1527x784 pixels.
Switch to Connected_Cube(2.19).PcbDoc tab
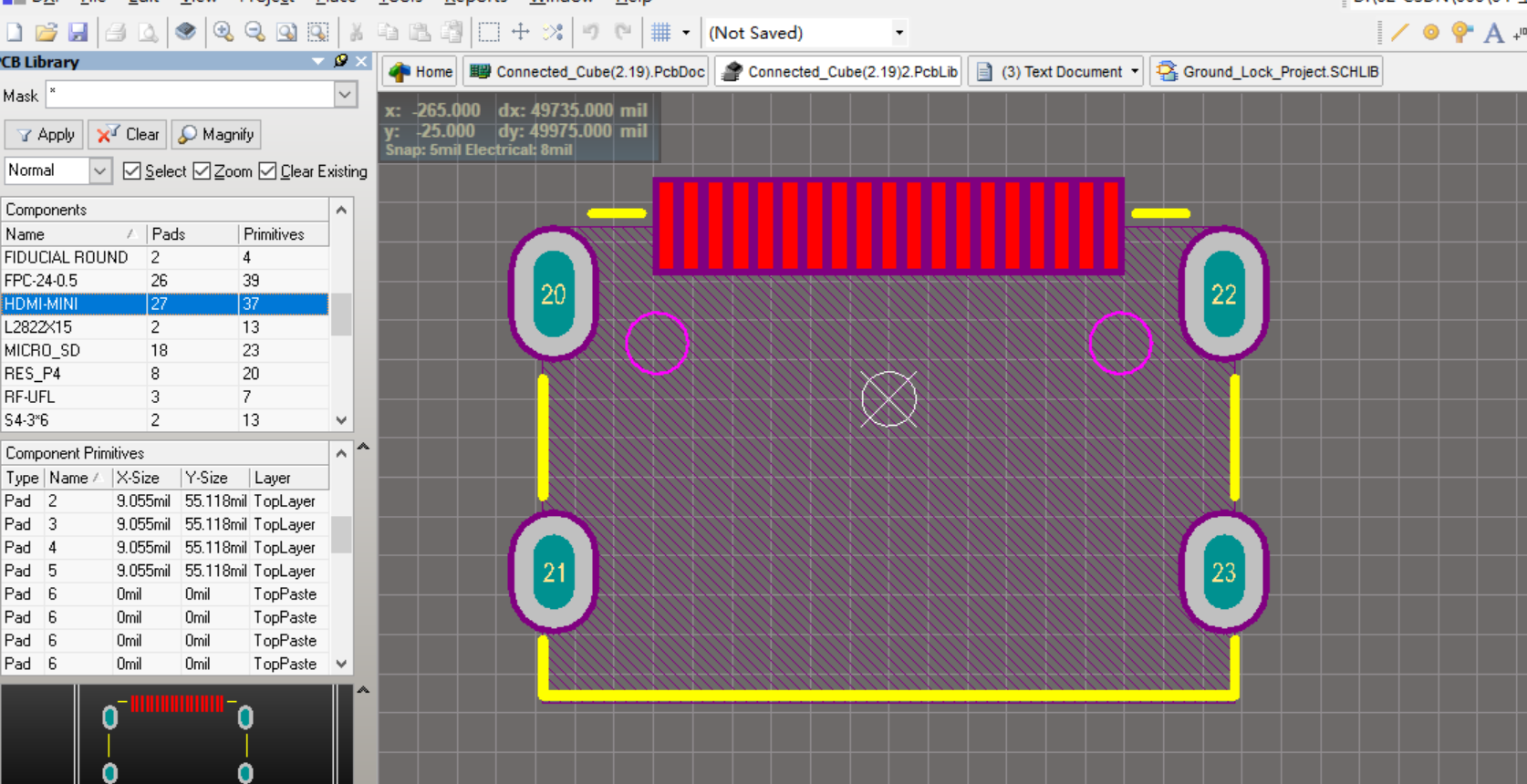point(588,72)
